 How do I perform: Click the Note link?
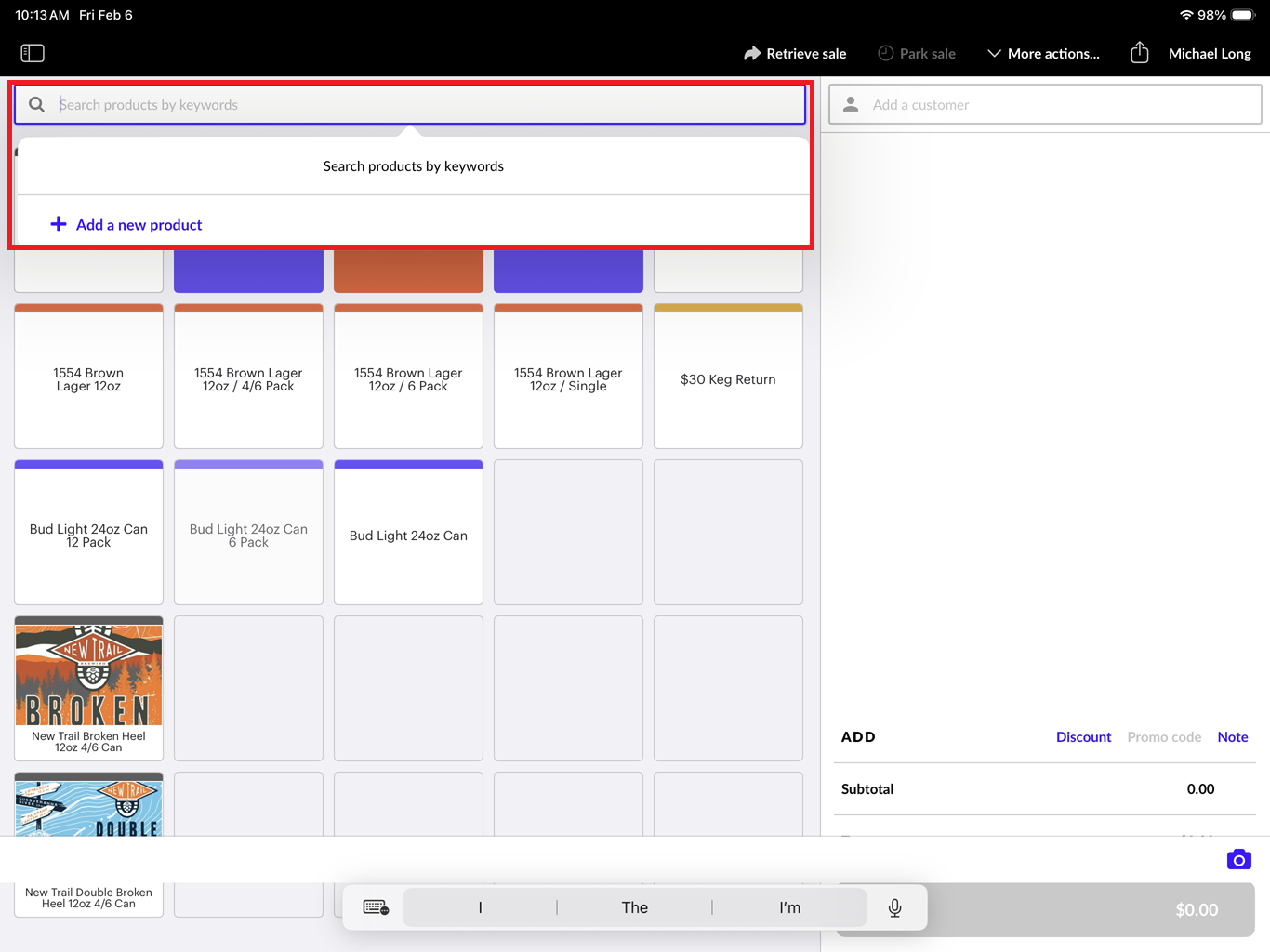tap(1233, 736)
